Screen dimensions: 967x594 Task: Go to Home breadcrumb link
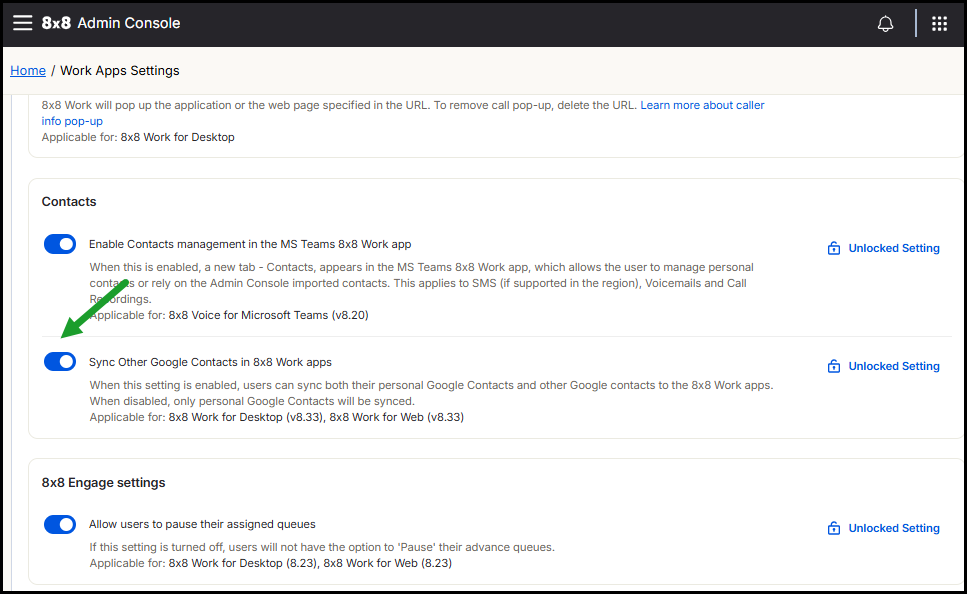(28, 70)
